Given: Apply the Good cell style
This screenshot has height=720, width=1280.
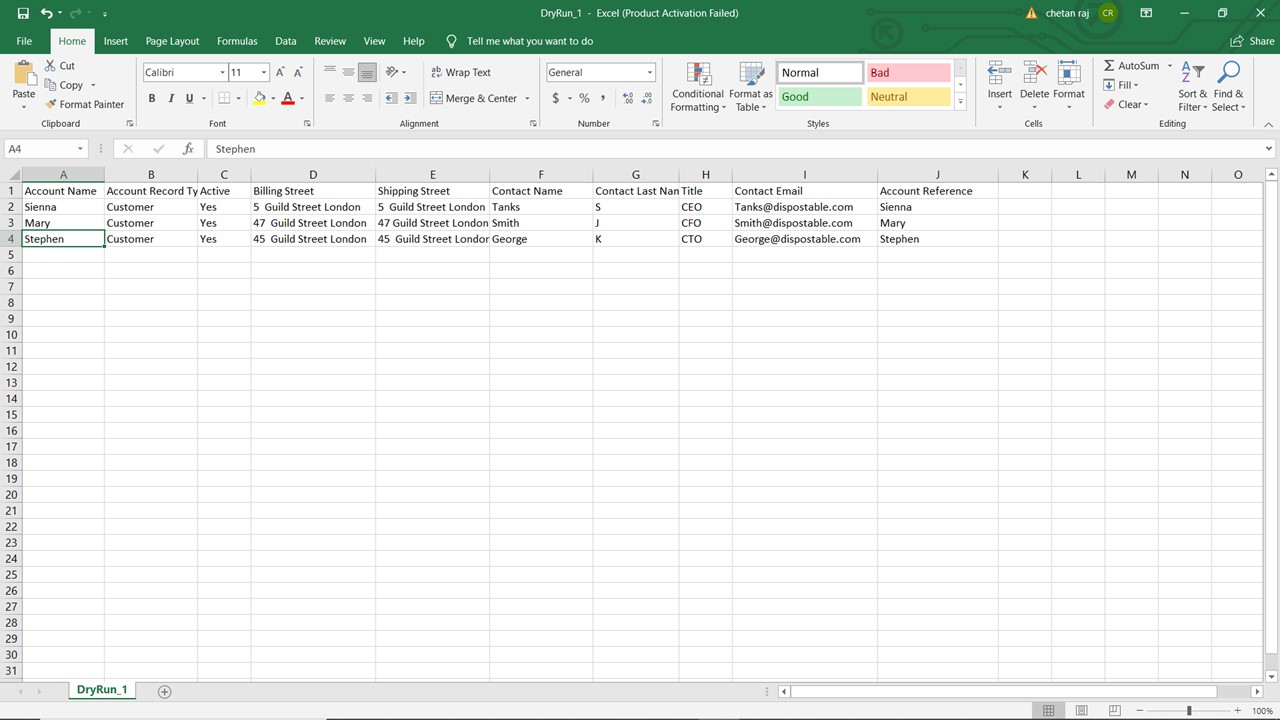Looking at the screenshot, I should coord(818,97).
